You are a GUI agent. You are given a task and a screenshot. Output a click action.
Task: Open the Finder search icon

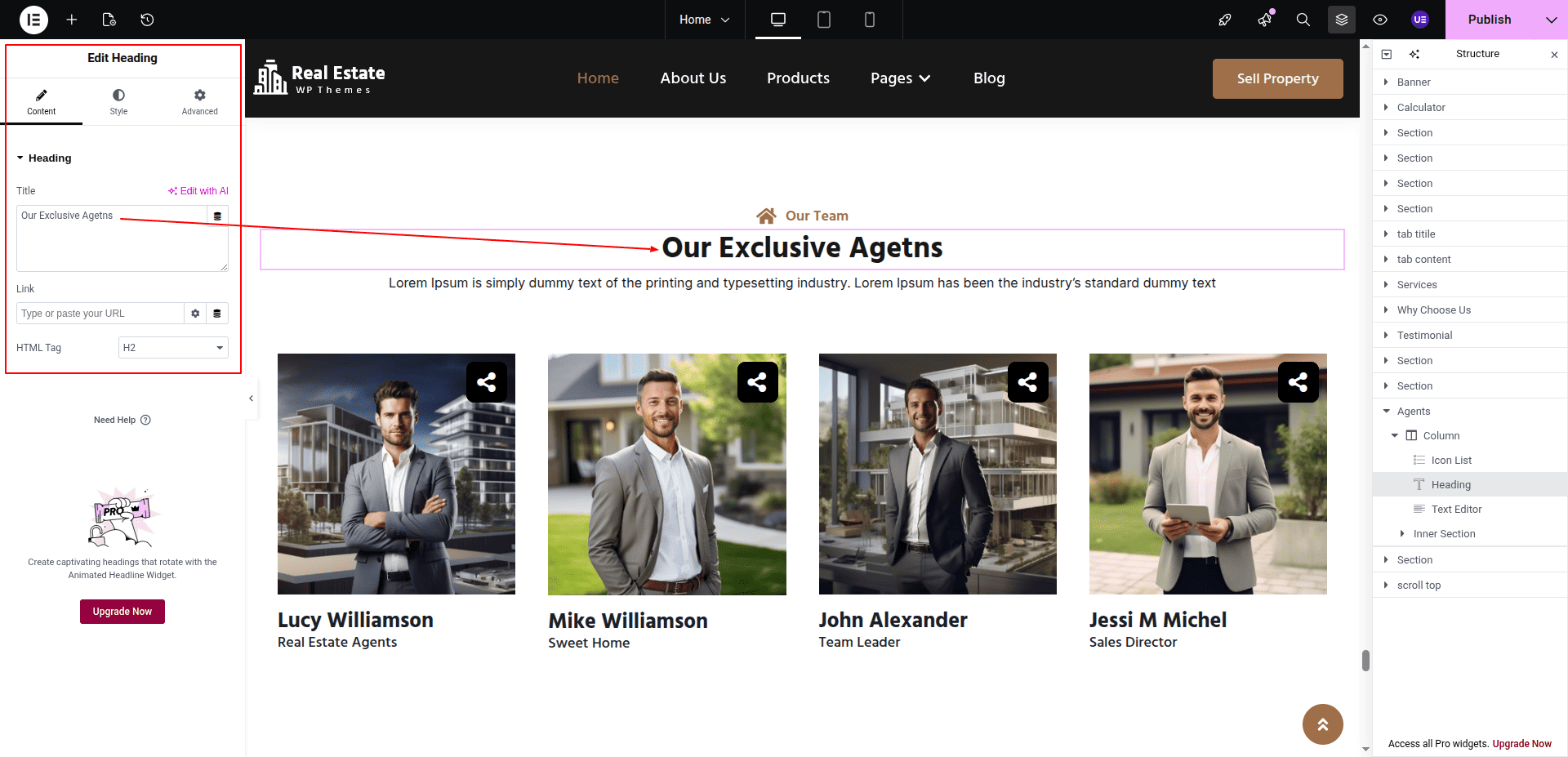pyautogui.click(x=1303, y=20)
